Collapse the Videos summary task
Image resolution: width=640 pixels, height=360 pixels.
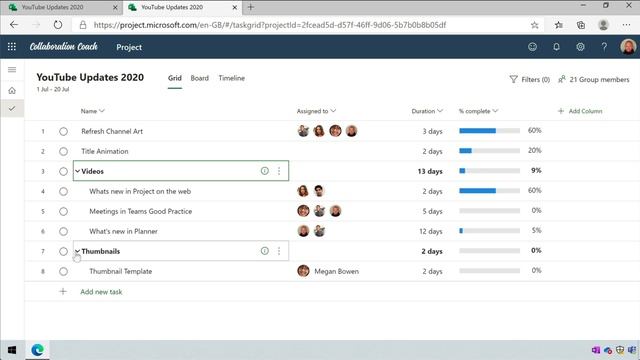click(77, 171)
